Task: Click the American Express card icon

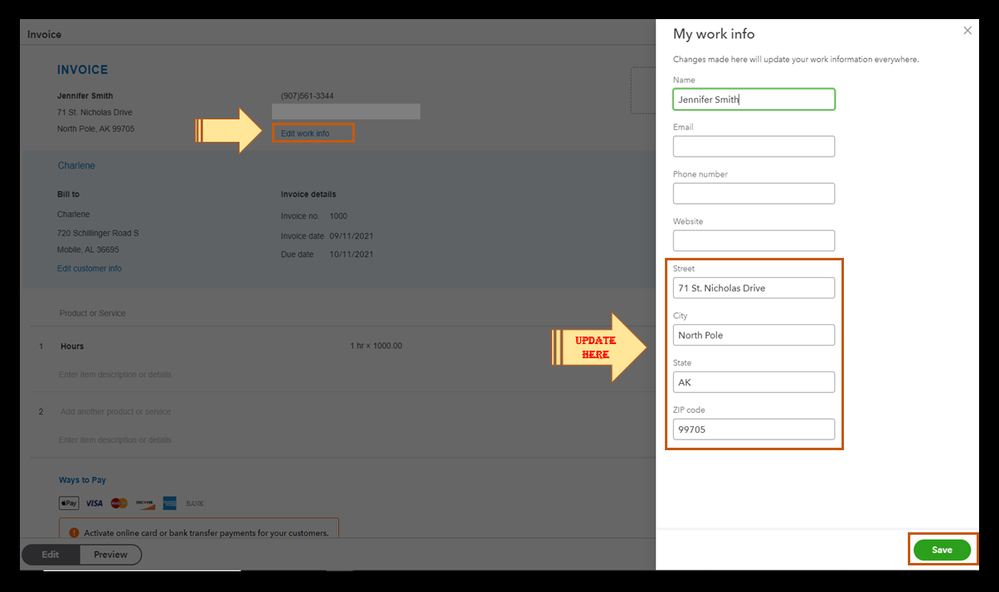Action: [169, 503]
